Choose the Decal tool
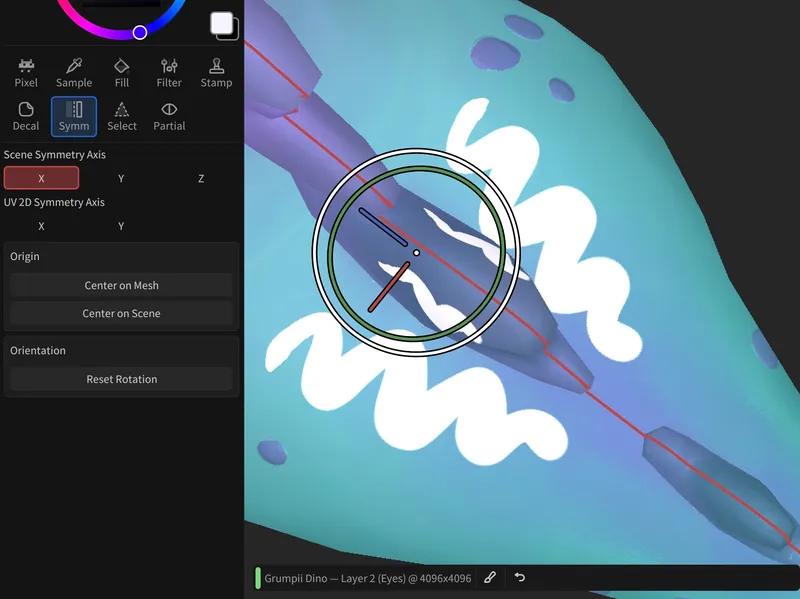The image size is (800, 599). click(26, 116)
